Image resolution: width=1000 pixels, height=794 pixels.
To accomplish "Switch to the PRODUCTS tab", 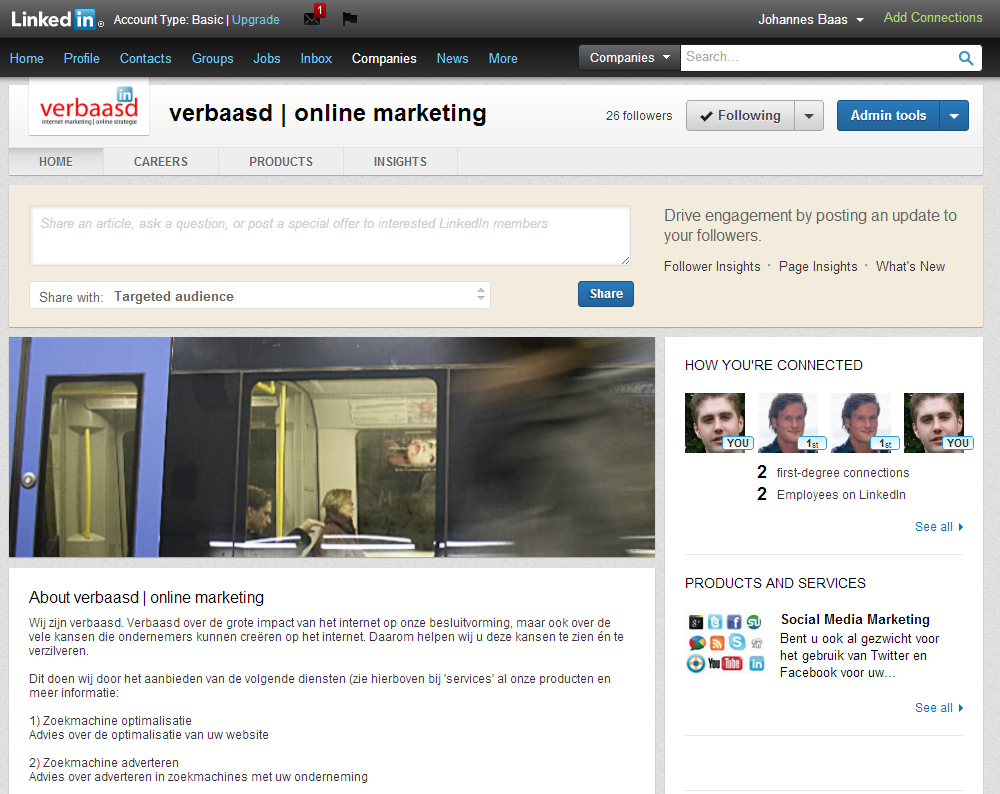I will click(x=281, y=162).
